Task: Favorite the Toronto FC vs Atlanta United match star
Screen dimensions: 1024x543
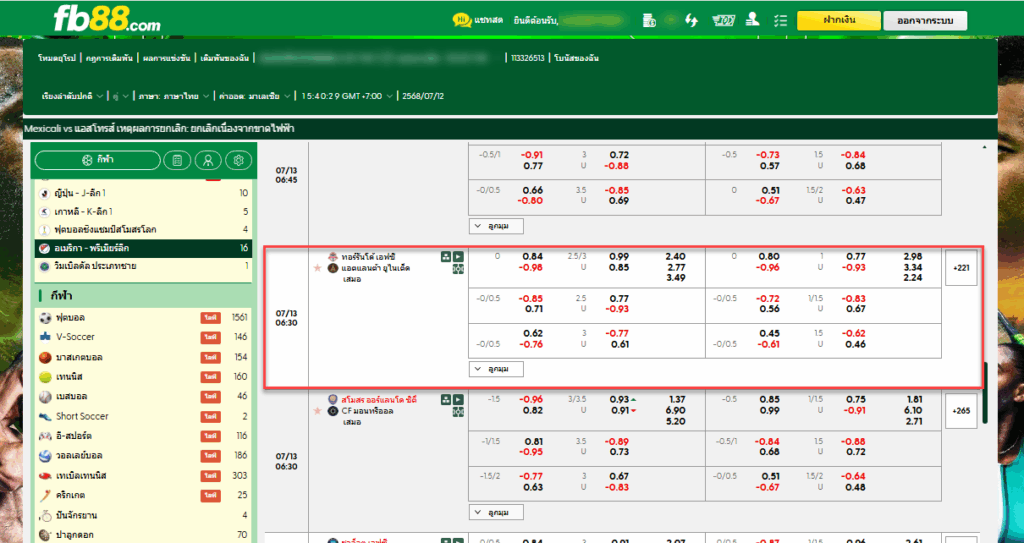Action: tap(318, 269)
